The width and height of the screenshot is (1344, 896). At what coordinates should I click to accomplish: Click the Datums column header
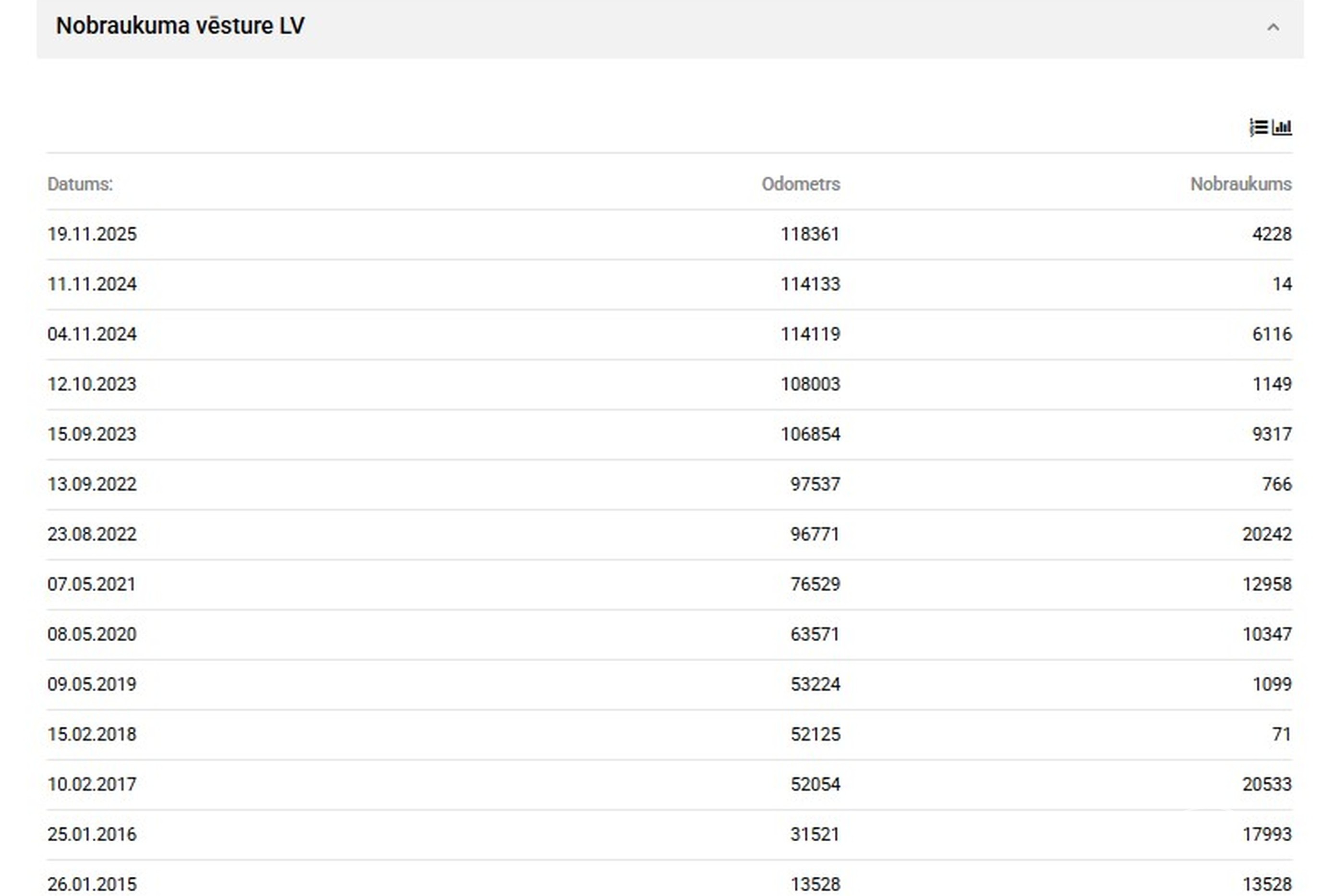[80, 184]
